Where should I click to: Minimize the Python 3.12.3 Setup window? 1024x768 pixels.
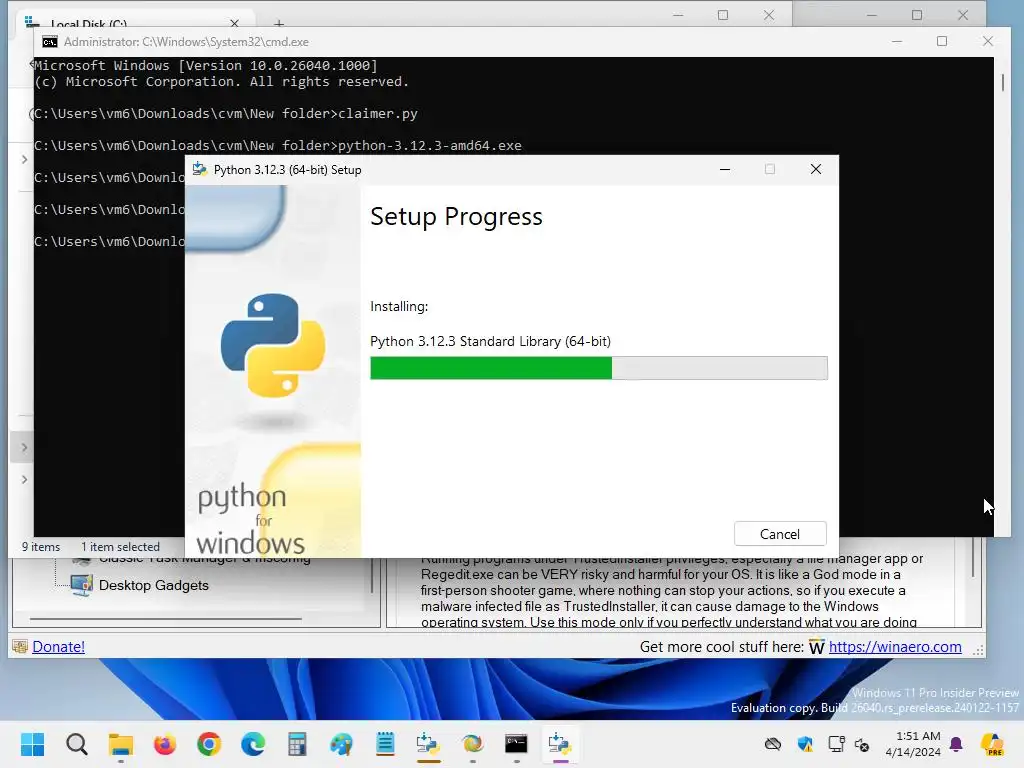(x=725, y=169)
